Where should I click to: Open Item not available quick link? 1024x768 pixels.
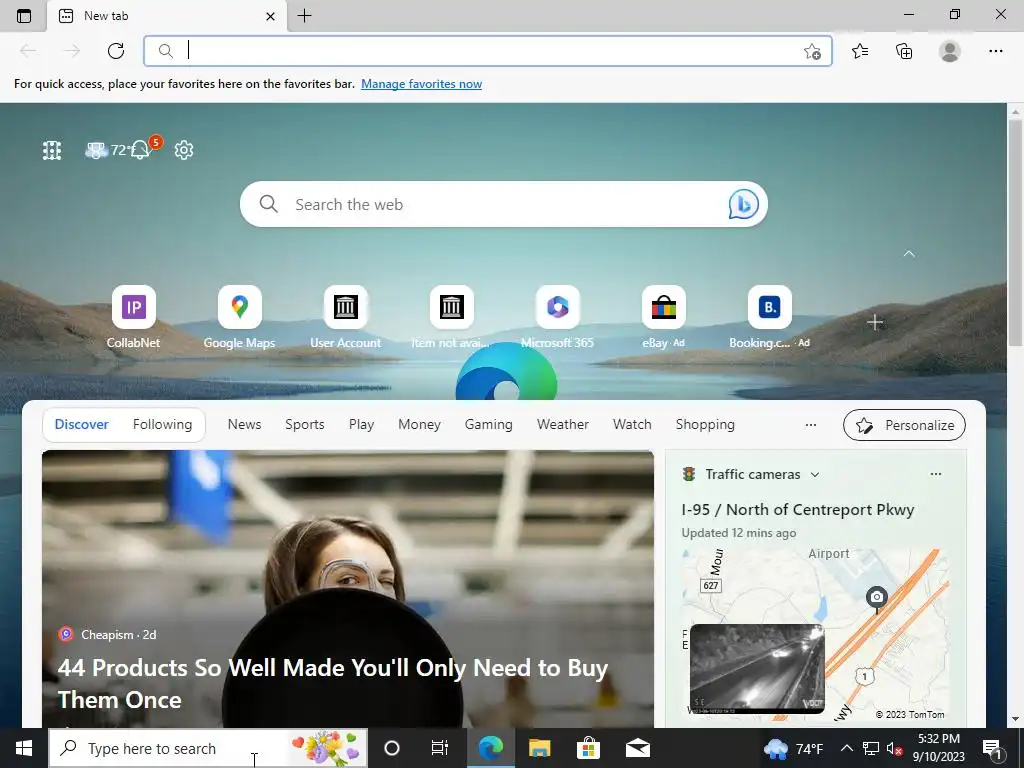(x=451, y=317)
